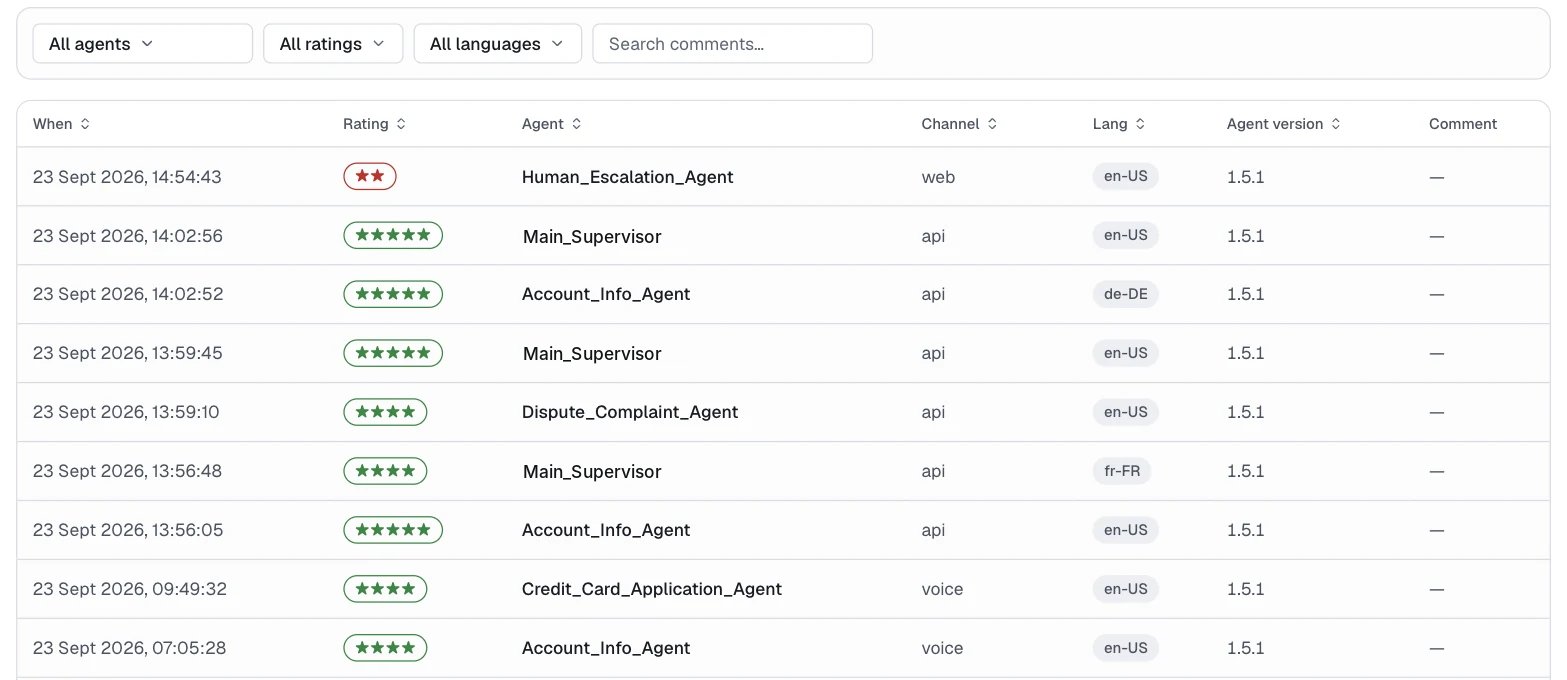
Task: Click the voice channel for Credit_Card_Application_Agent
Action: 943,589
